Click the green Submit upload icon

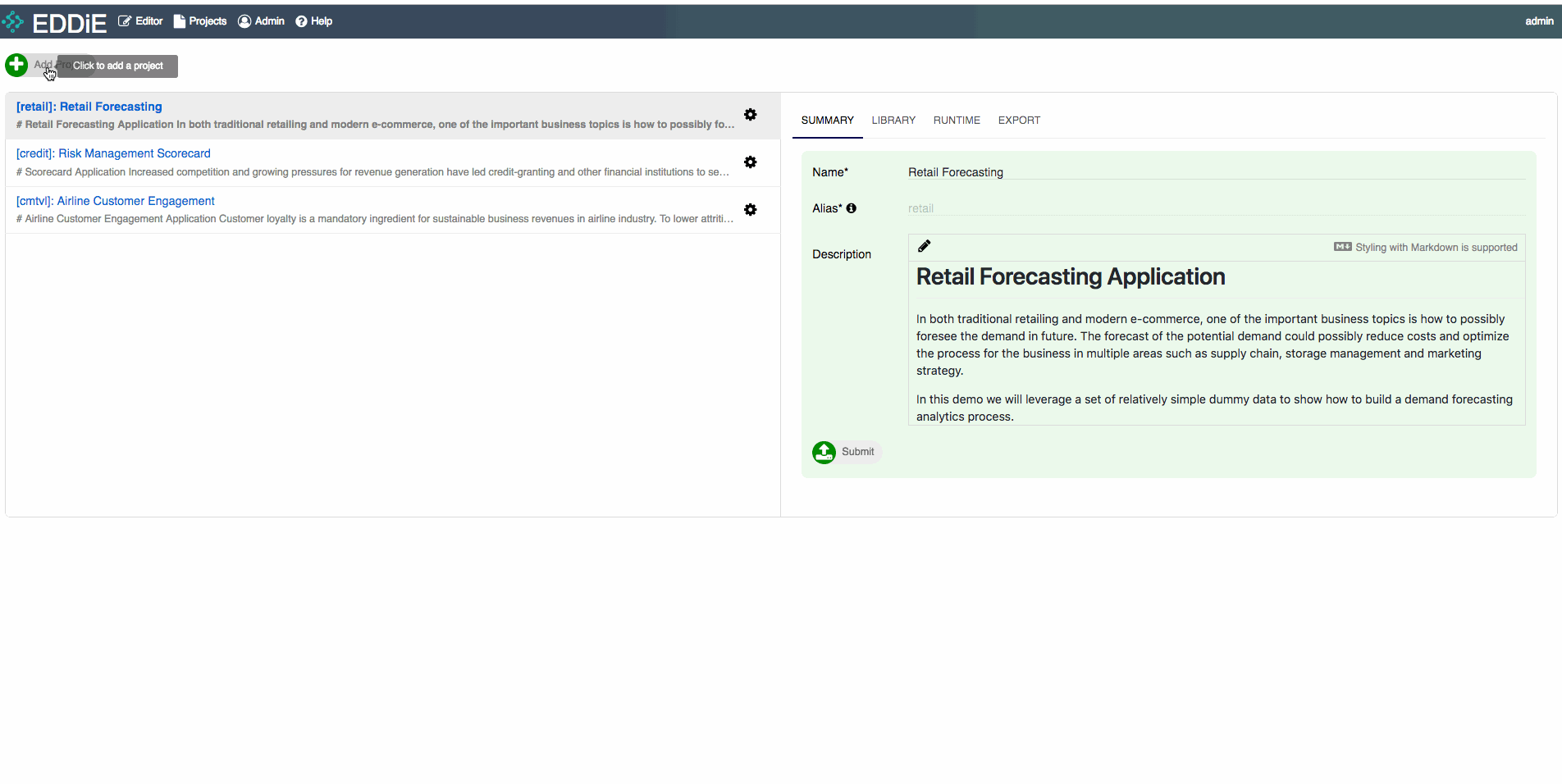[x=824, y=452]
